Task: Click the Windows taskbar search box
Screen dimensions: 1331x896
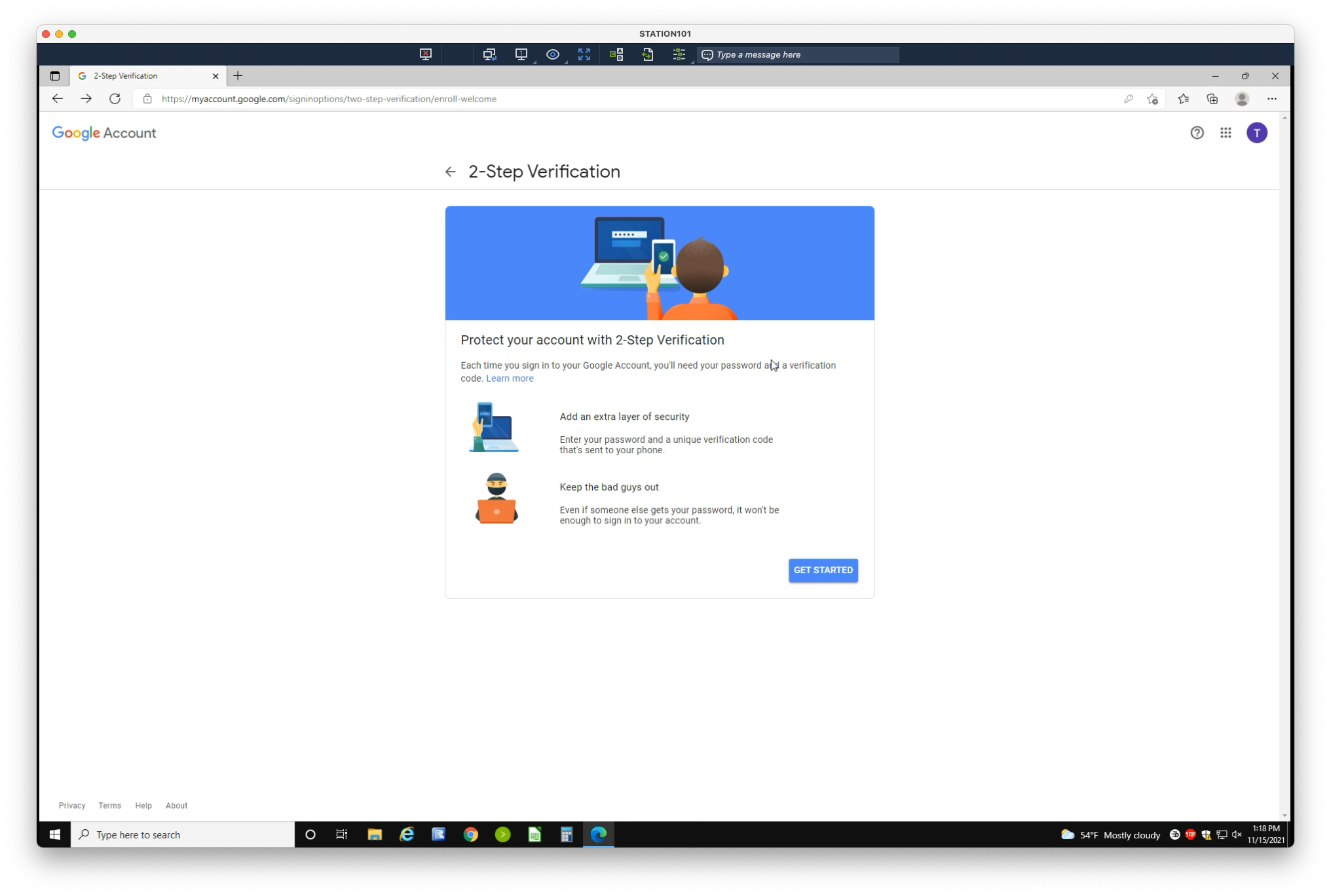Action: point(183,834)
